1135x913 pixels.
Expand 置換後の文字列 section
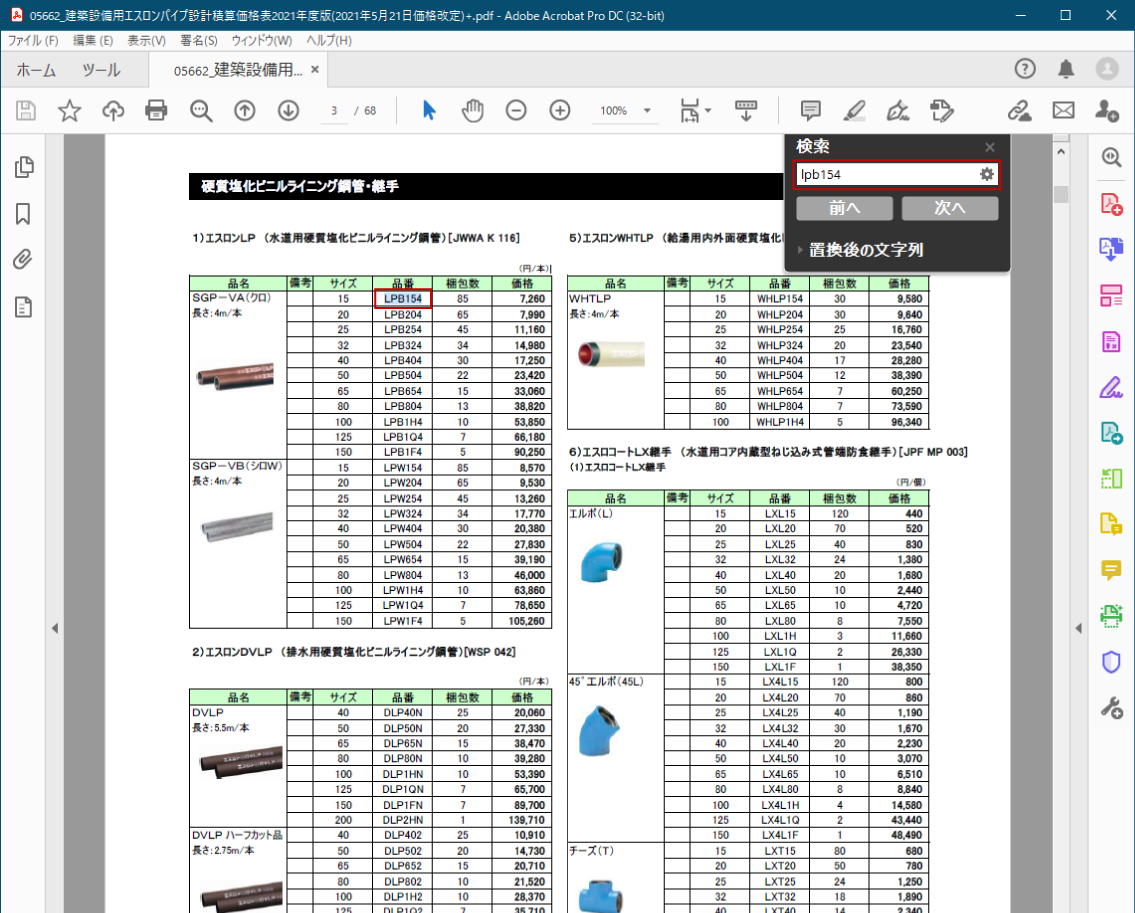(859, 250)
